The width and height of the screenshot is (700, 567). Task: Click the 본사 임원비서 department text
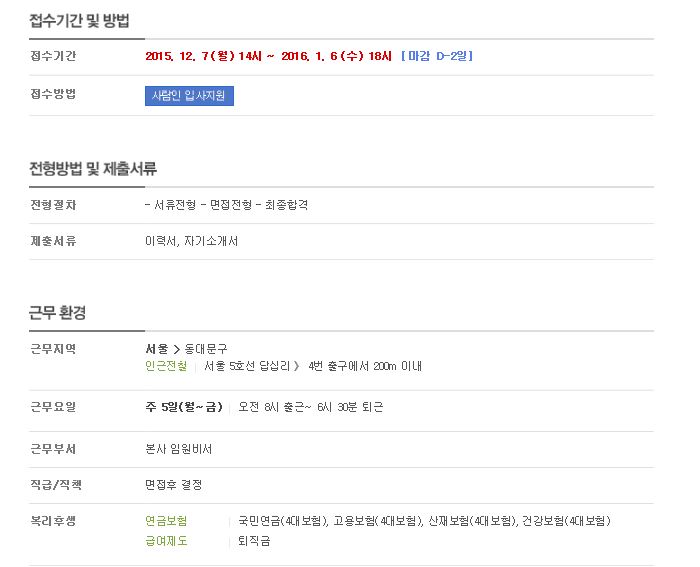pos(179,449)
